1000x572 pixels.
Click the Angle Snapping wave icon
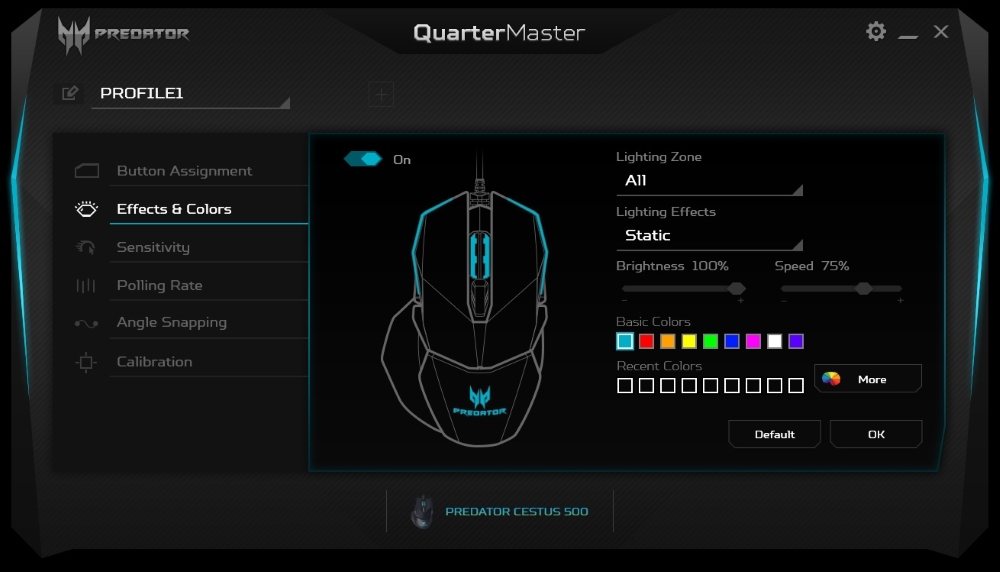point(86,323)
